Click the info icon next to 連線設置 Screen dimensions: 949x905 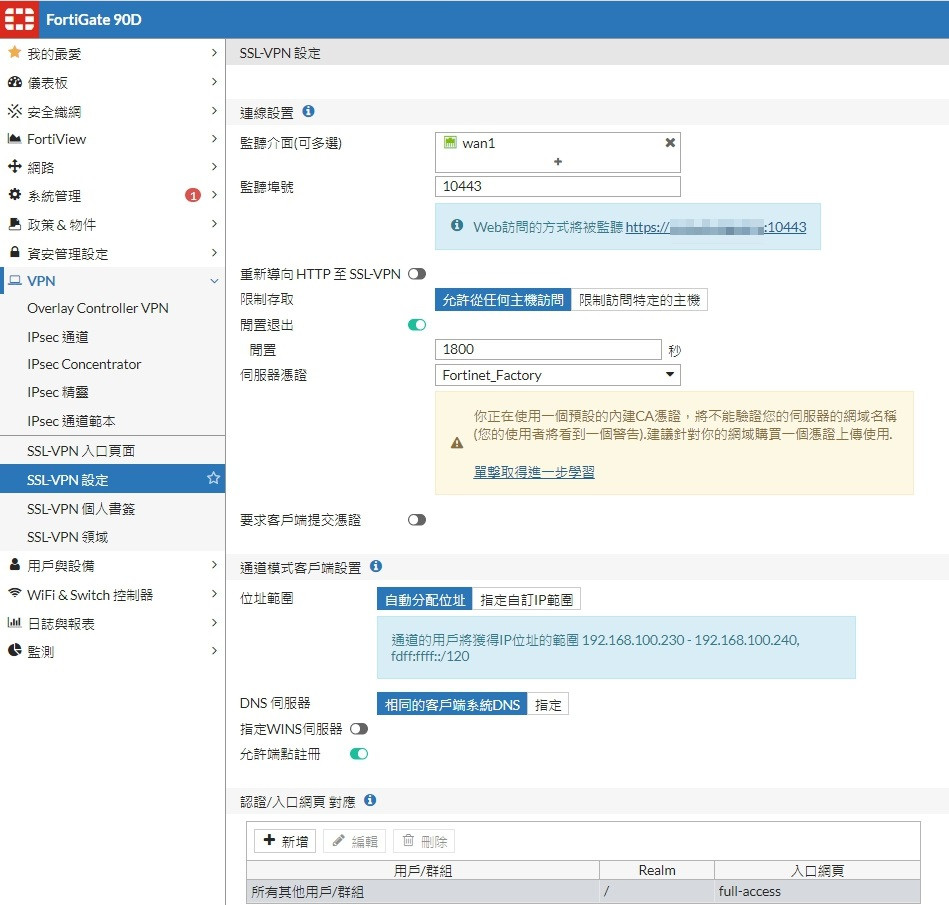click(x=308, y=111)
